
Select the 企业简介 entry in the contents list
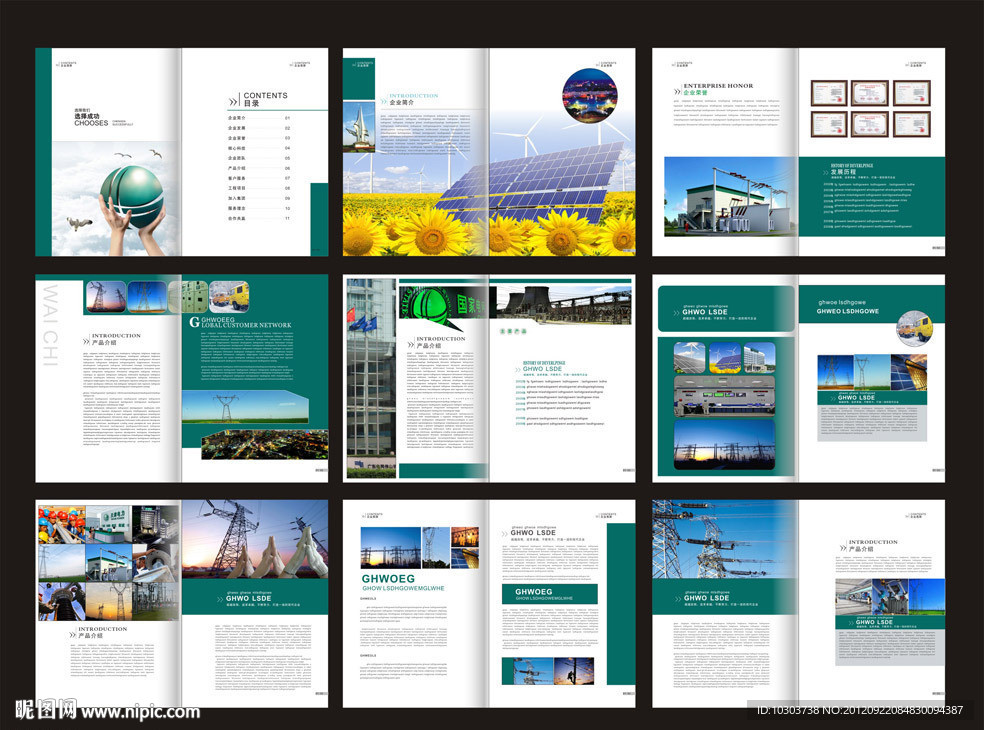(x=237, y=118)
